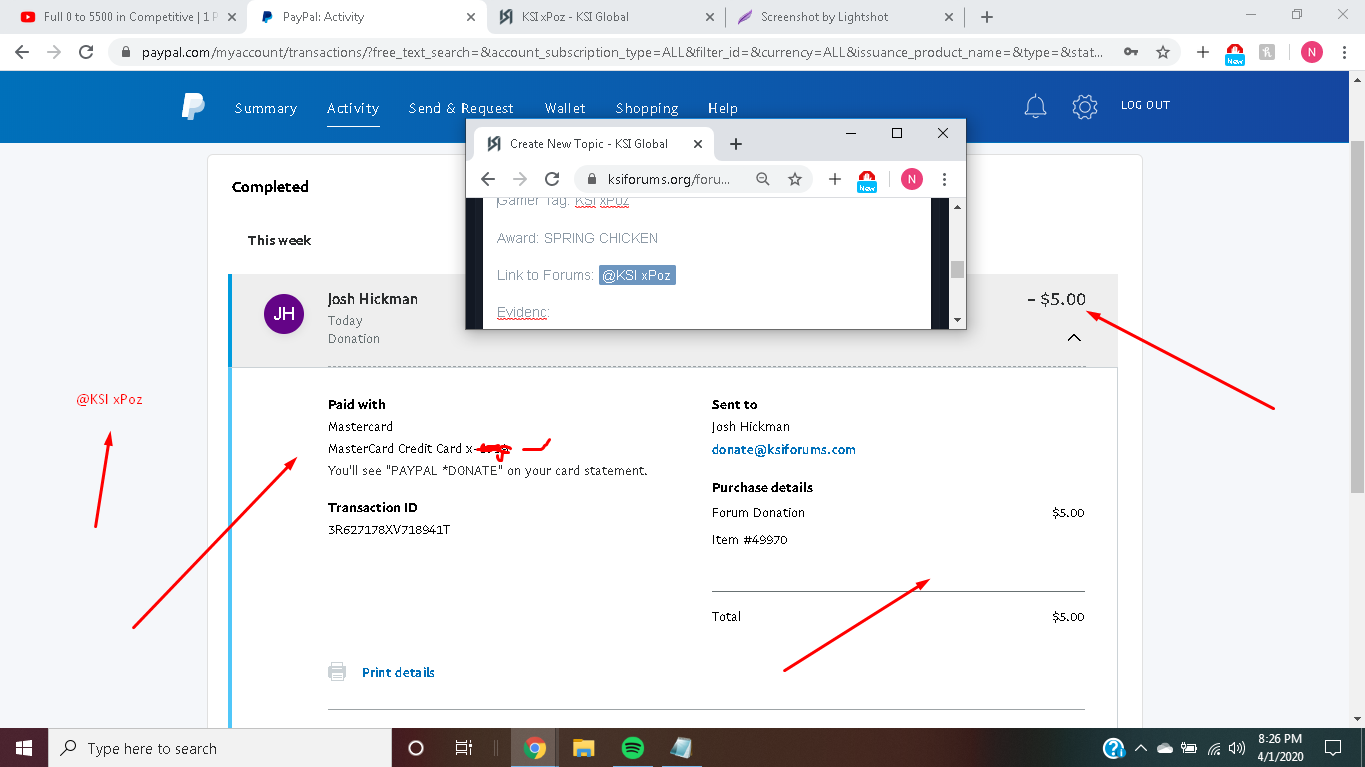Close the PayPal: Activity tab
This screenshot has width=1365, height=767.
(x=471, y=17)
